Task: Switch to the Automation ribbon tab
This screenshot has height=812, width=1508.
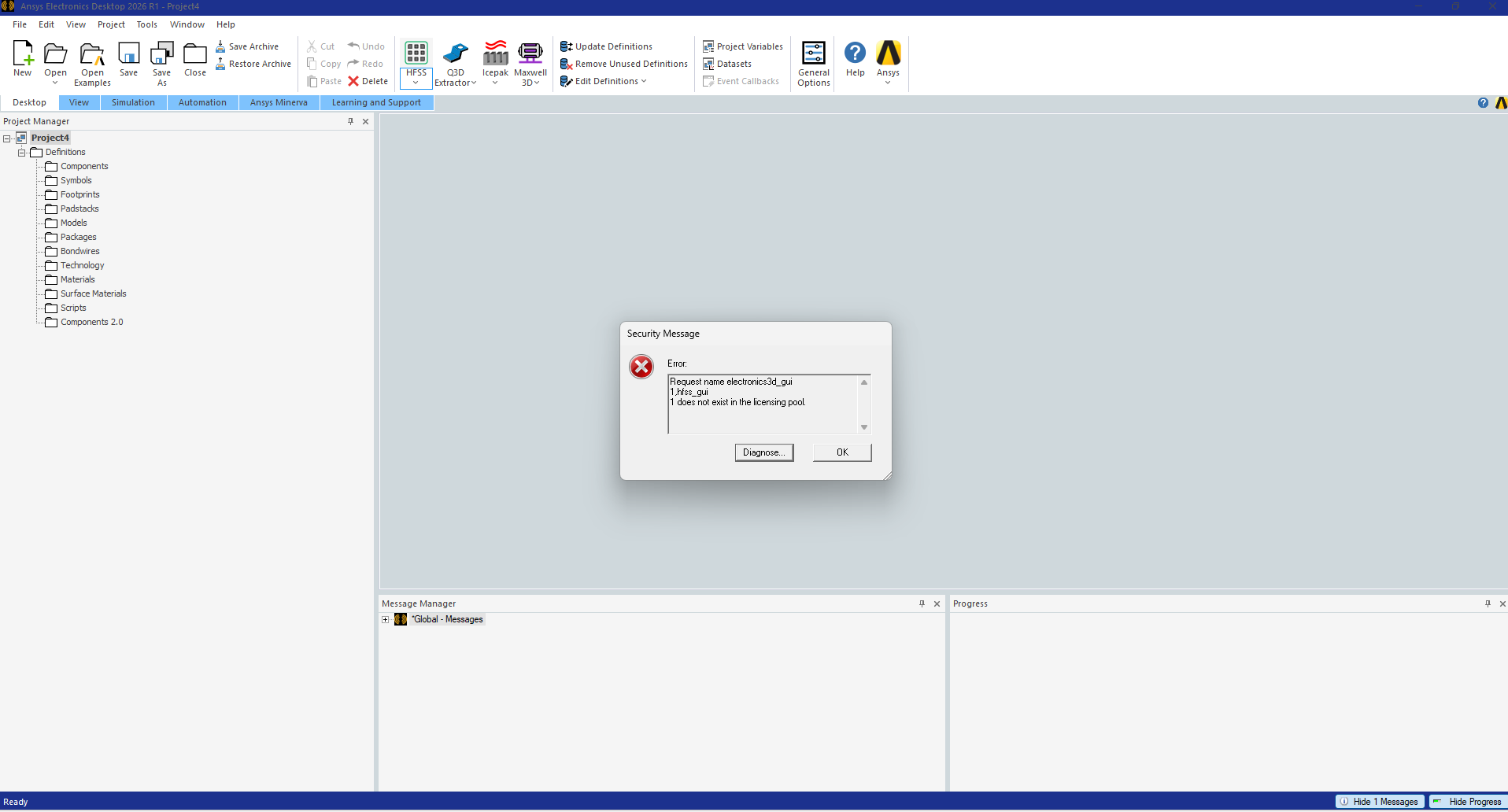Action: pyautogui.click(x=202, y=102)
